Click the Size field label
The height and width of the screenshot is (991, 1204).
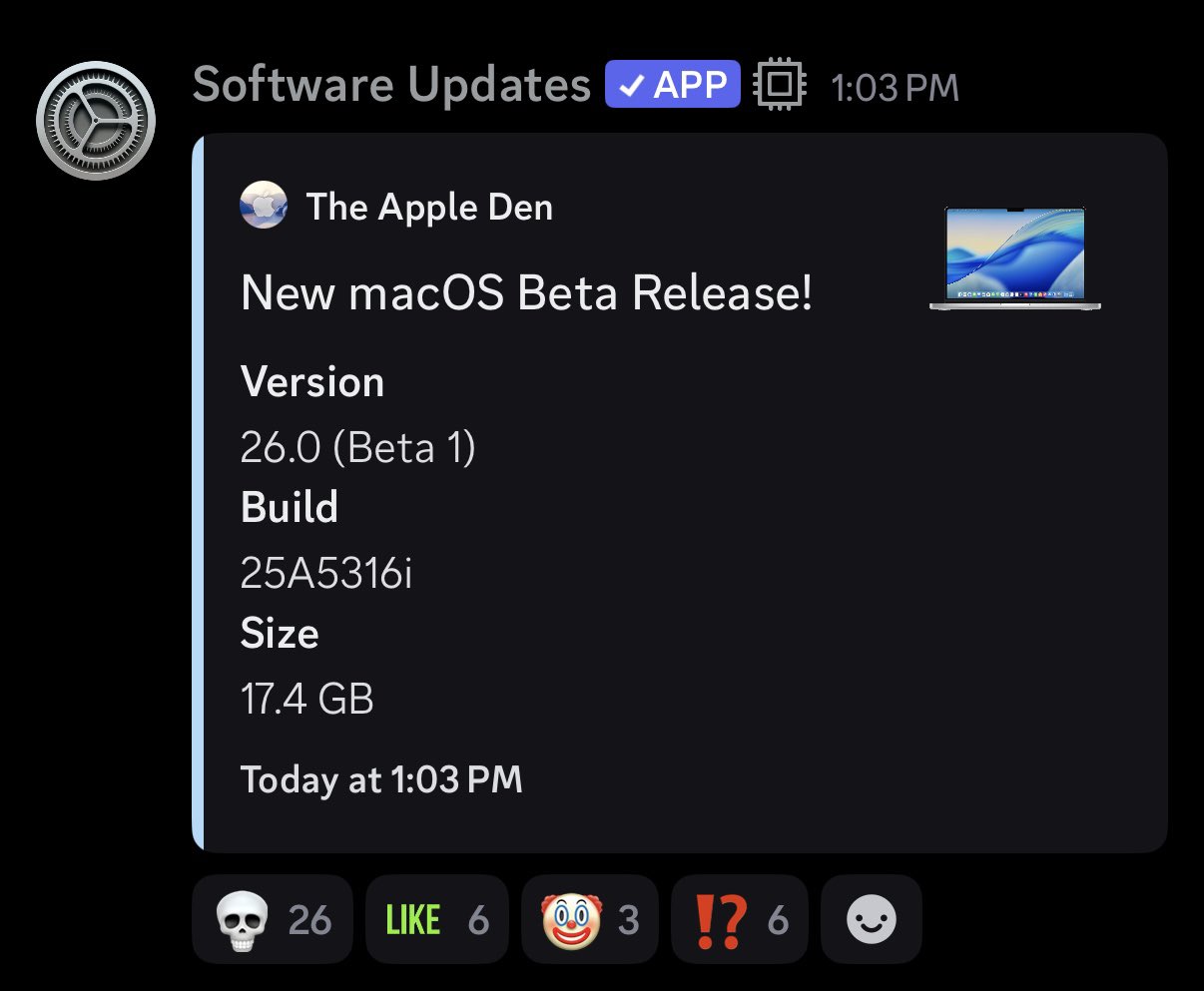click(280, 633)
